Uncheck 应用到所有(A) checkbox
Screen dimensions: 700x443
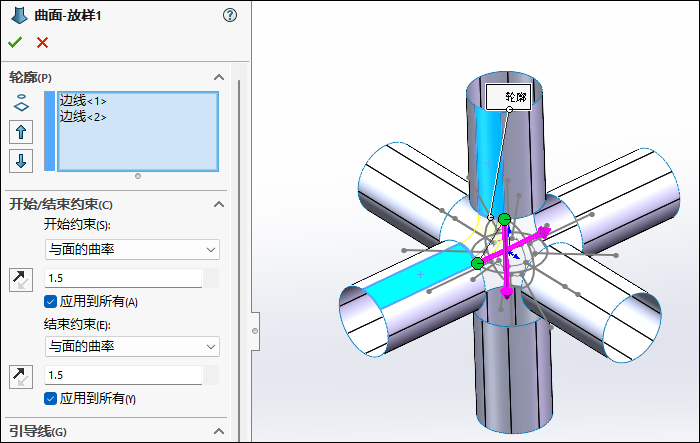[50, 302]
